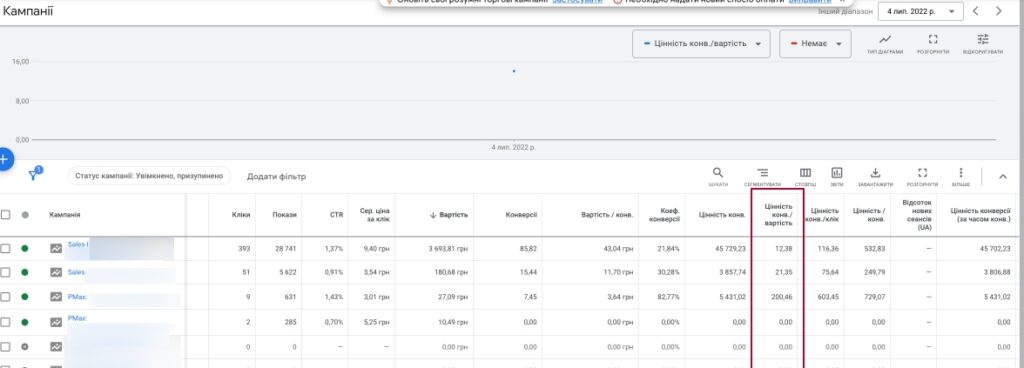Click the 200,46 value cell

pyautogui.click(x=781, y=297)
